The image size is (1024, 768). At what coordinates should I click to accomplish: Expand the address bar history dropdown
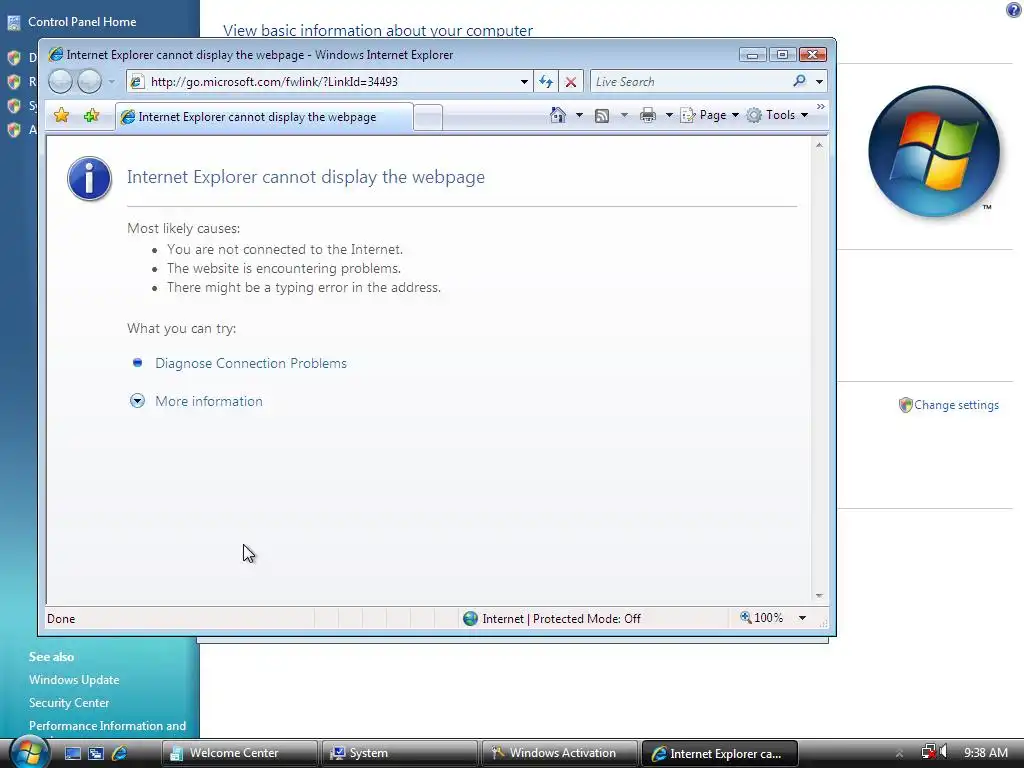[524, 82]
